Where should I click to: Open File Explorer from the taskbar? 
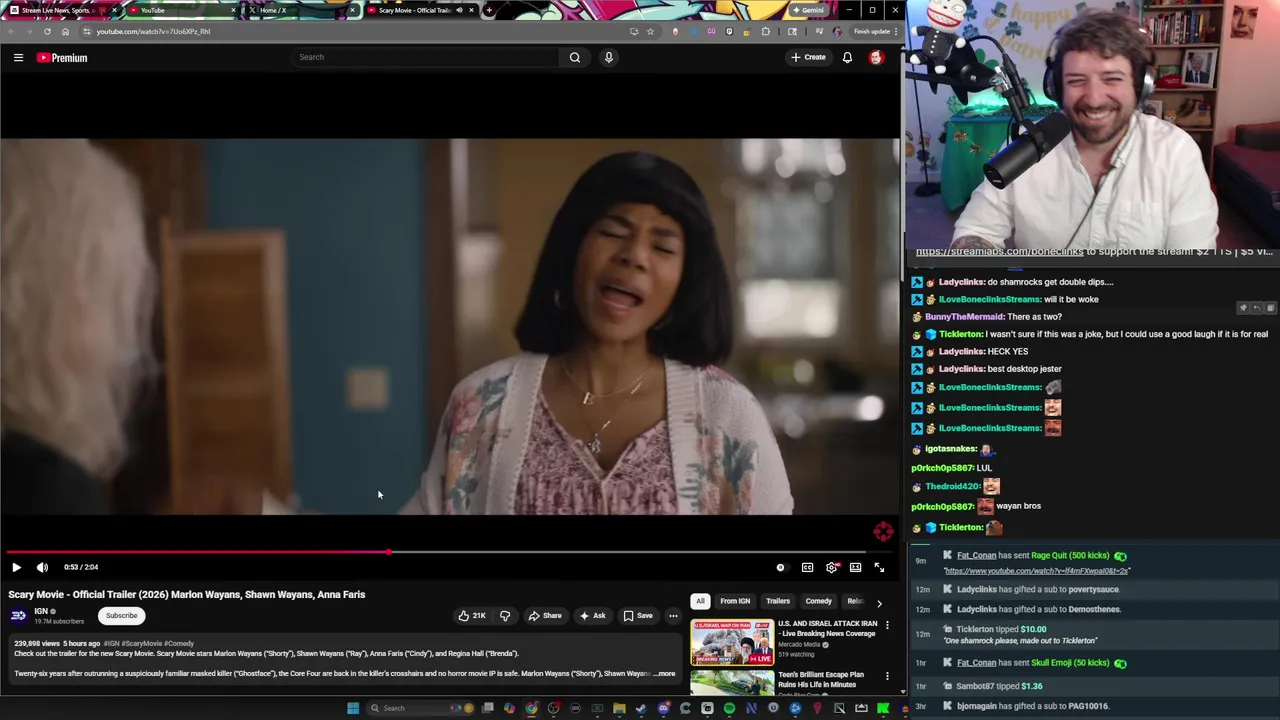click(619, 708)
